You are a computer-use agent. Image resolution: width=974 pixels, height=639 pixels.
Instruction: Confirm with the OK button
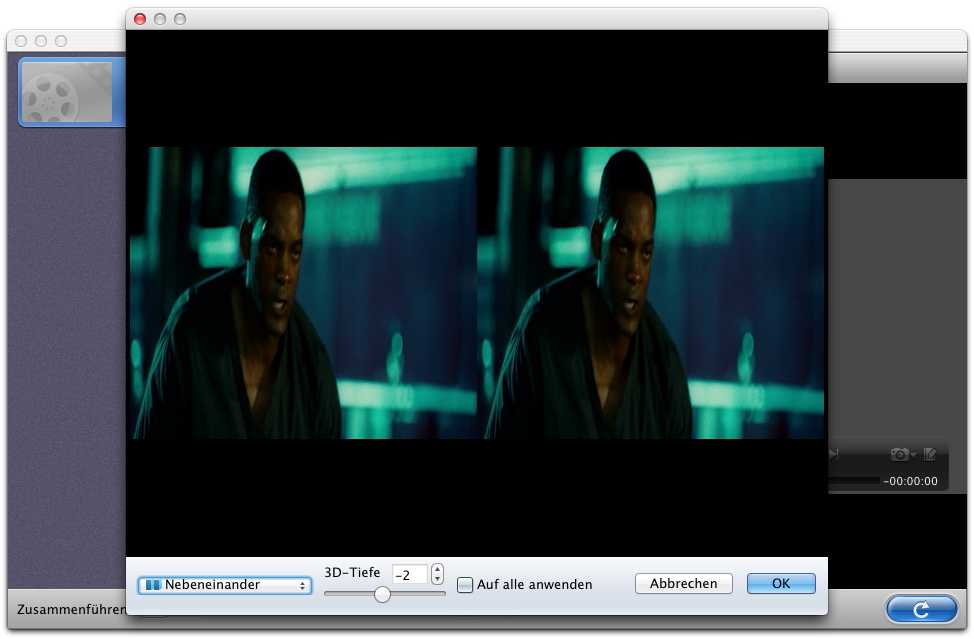tap(781, 584)
